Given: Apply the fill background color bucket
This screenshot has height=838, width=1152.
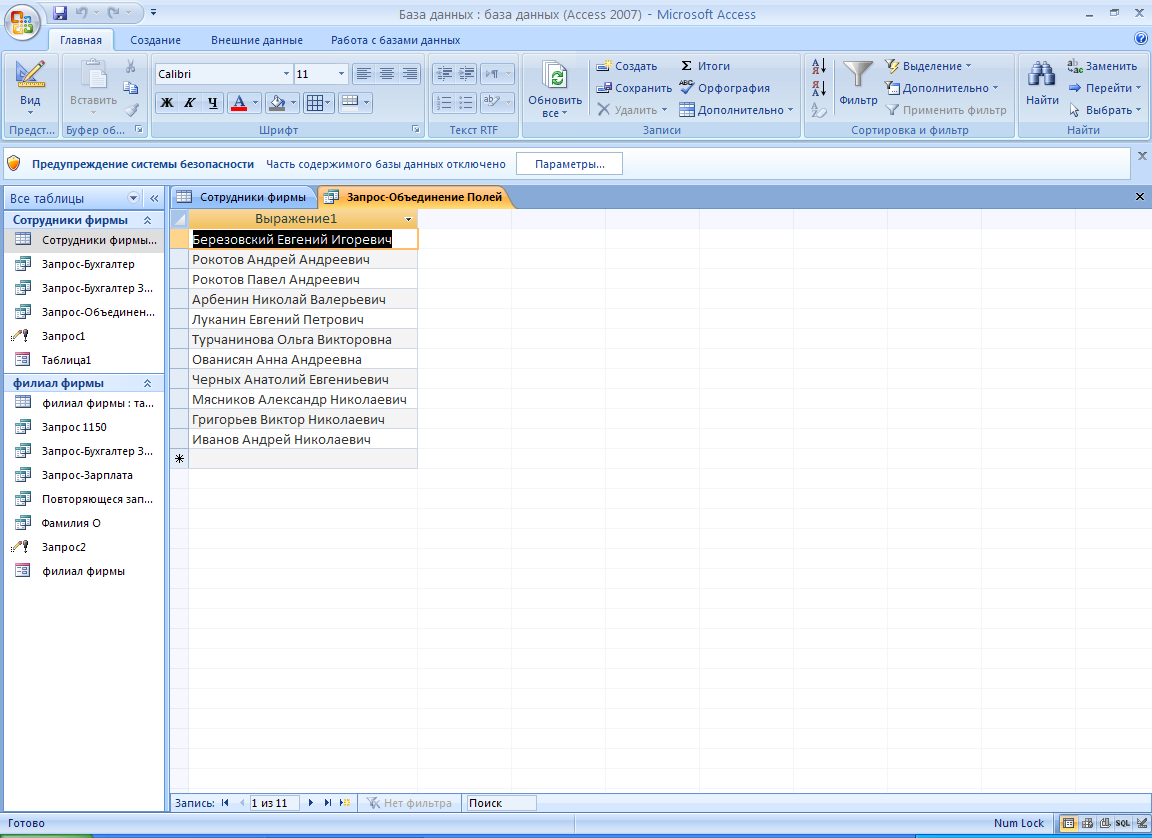Looking at the screenshot, I should (277, 103).
